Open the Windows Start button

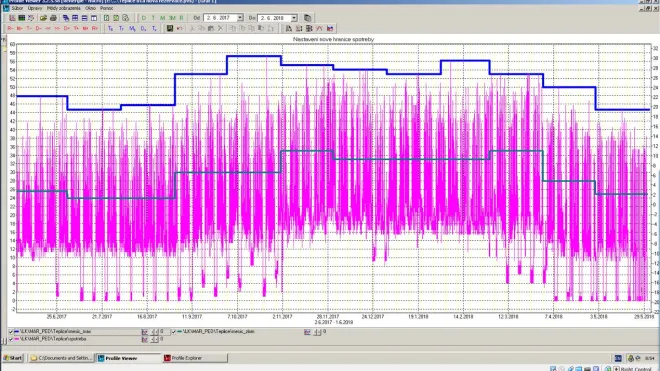tap(13, 358)
